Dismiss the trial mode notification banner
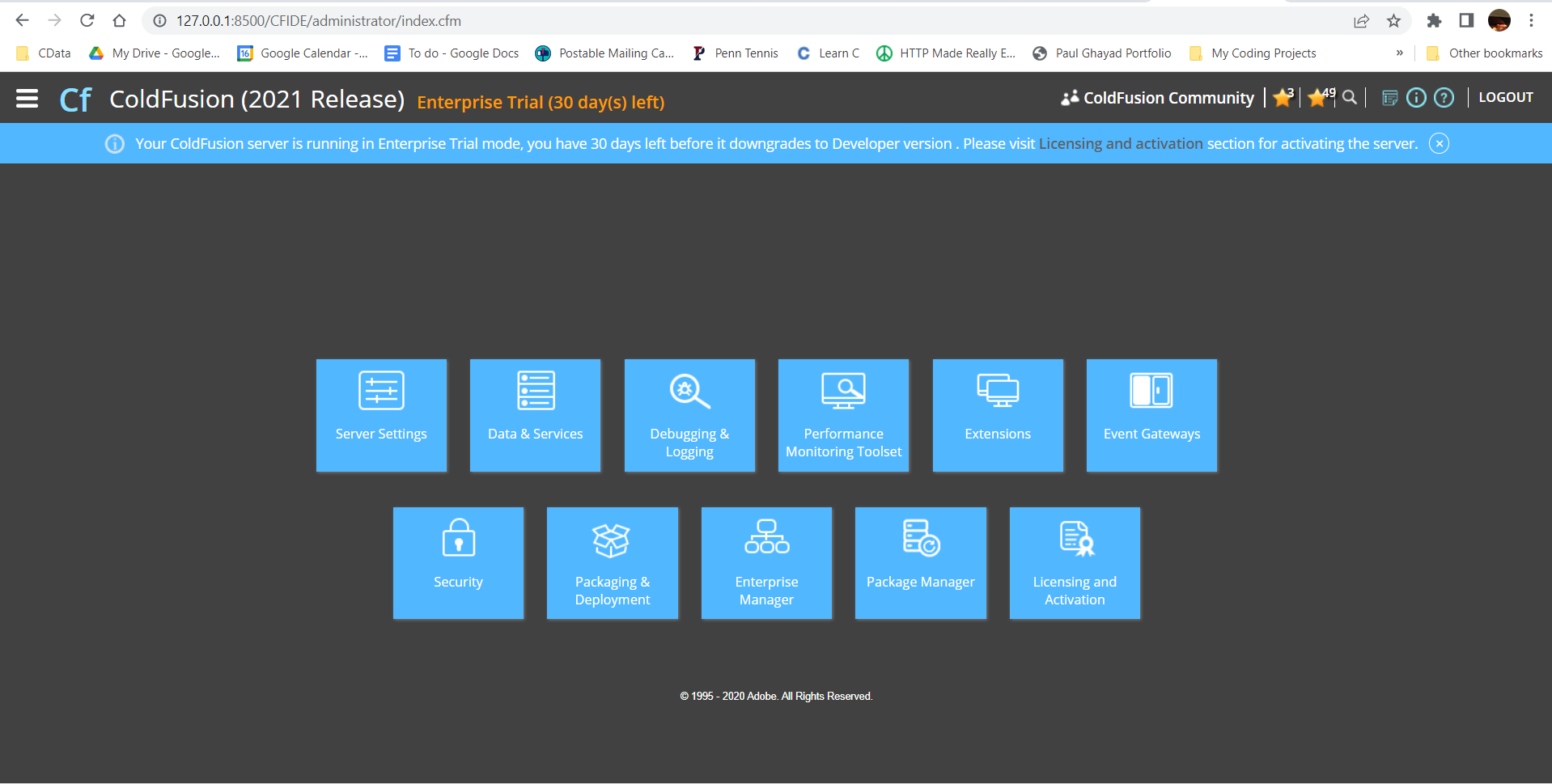This screenshot has height=784, width=1552. [1439, 144]
